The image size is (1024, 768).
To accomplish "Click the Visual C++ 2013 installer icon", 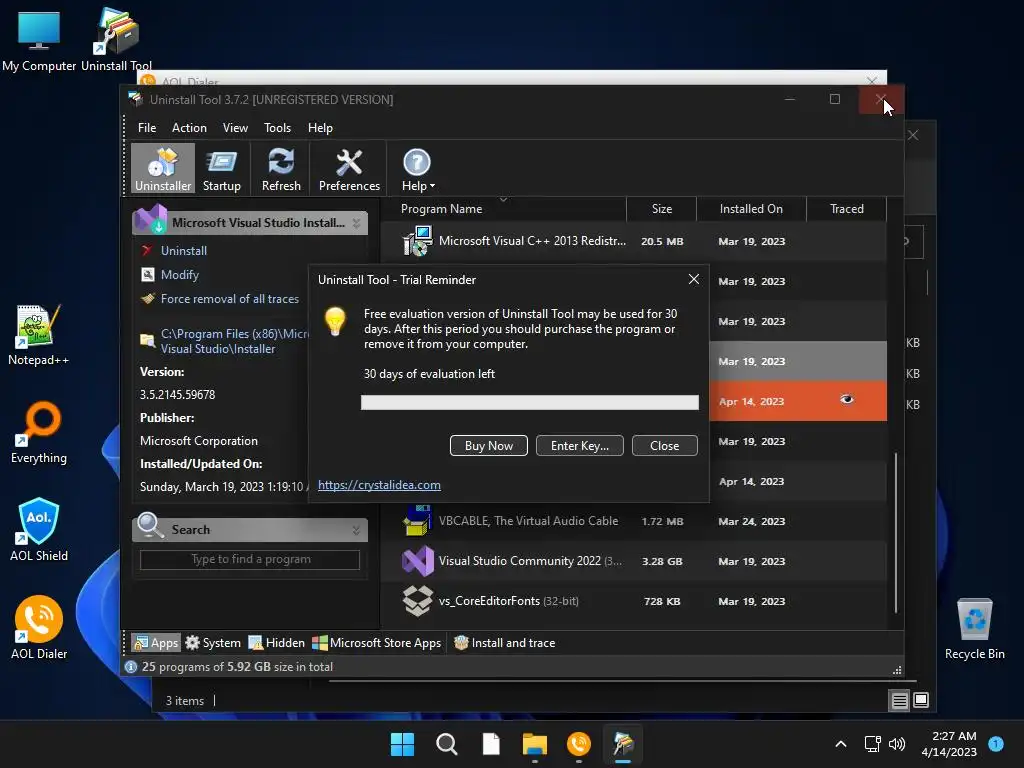I will [417, 241].
